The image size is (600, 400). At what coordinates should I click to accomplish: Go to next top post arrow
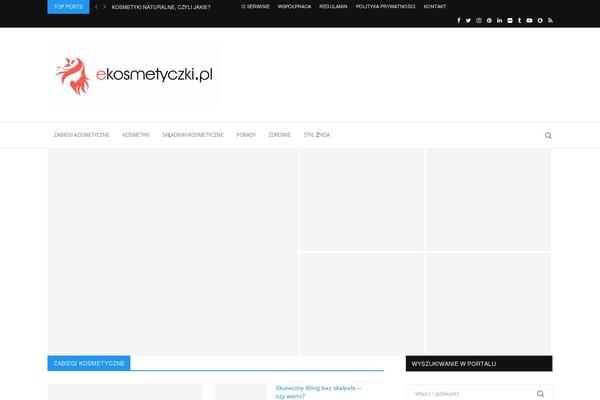pos(104,7)
